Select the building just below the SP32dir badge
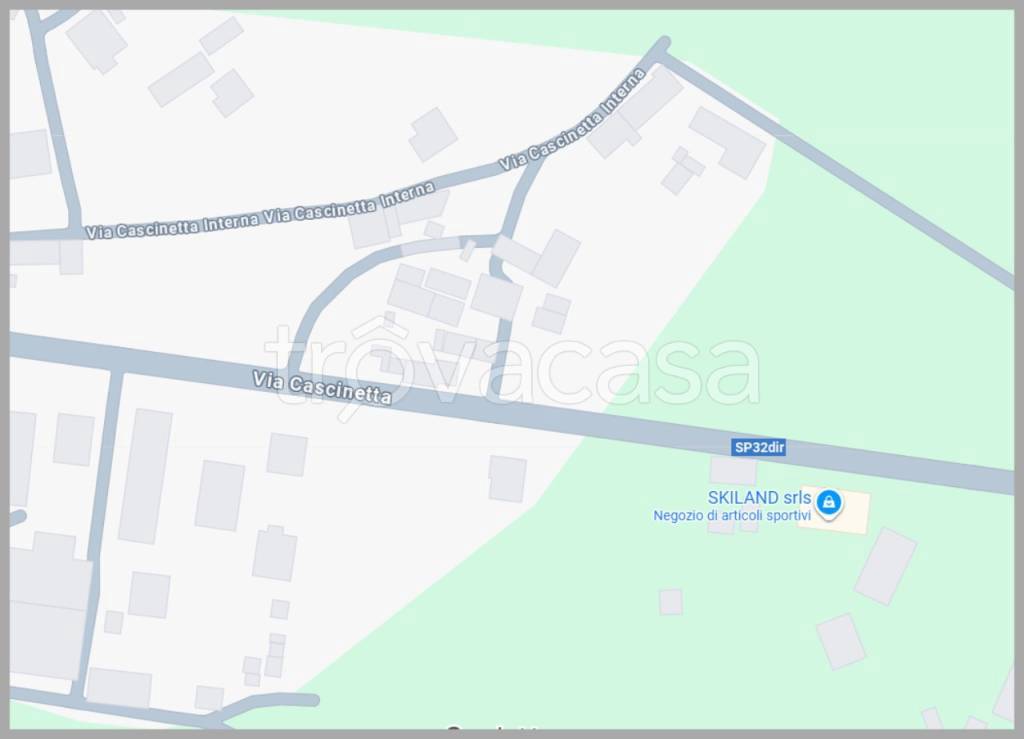Screen dimensions: 1024x739 pyautogui.click(x=733, y=469)
